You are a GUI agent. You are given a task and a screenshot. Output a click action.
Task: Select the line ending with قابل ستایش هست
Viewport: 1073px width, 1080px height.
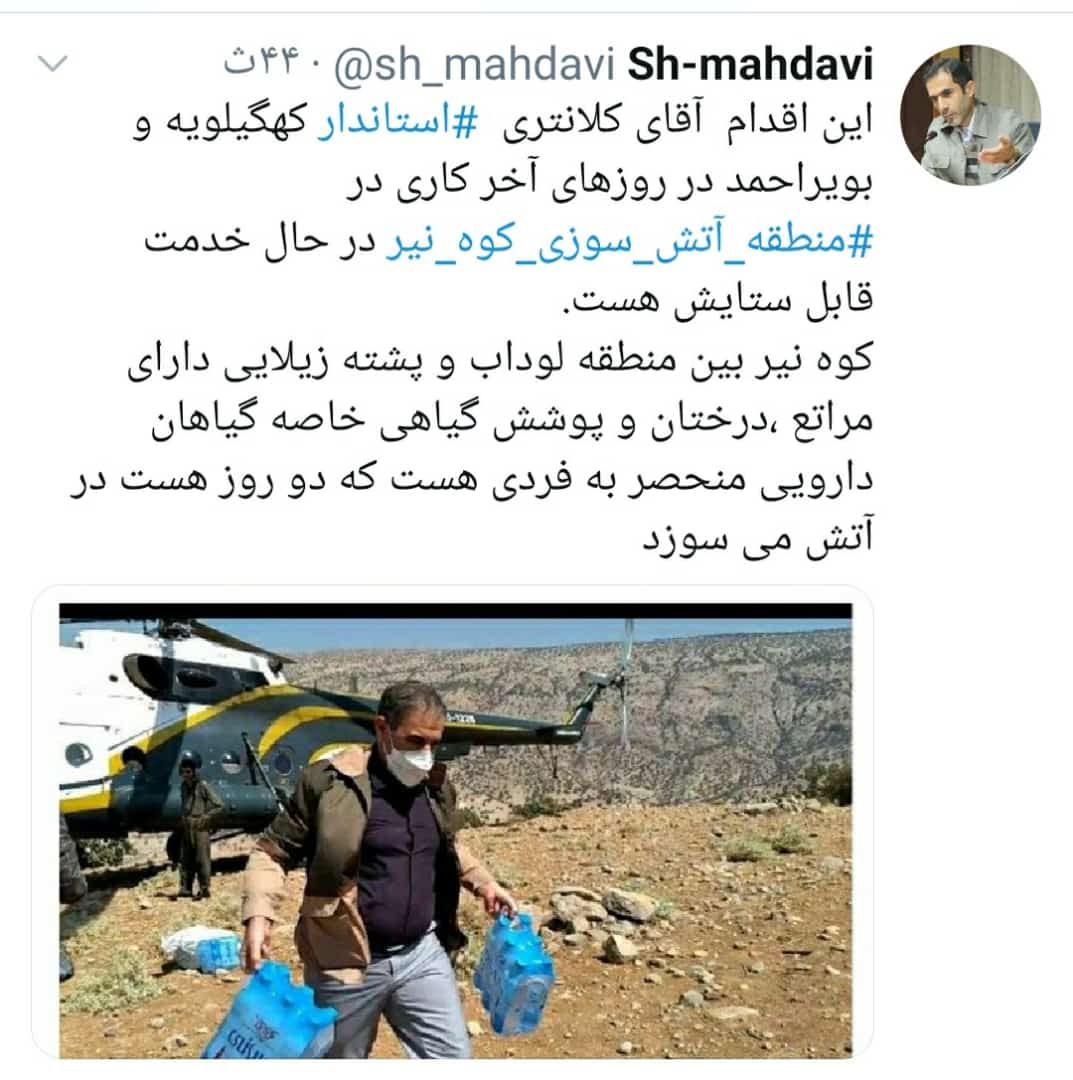tap(718, 300)
